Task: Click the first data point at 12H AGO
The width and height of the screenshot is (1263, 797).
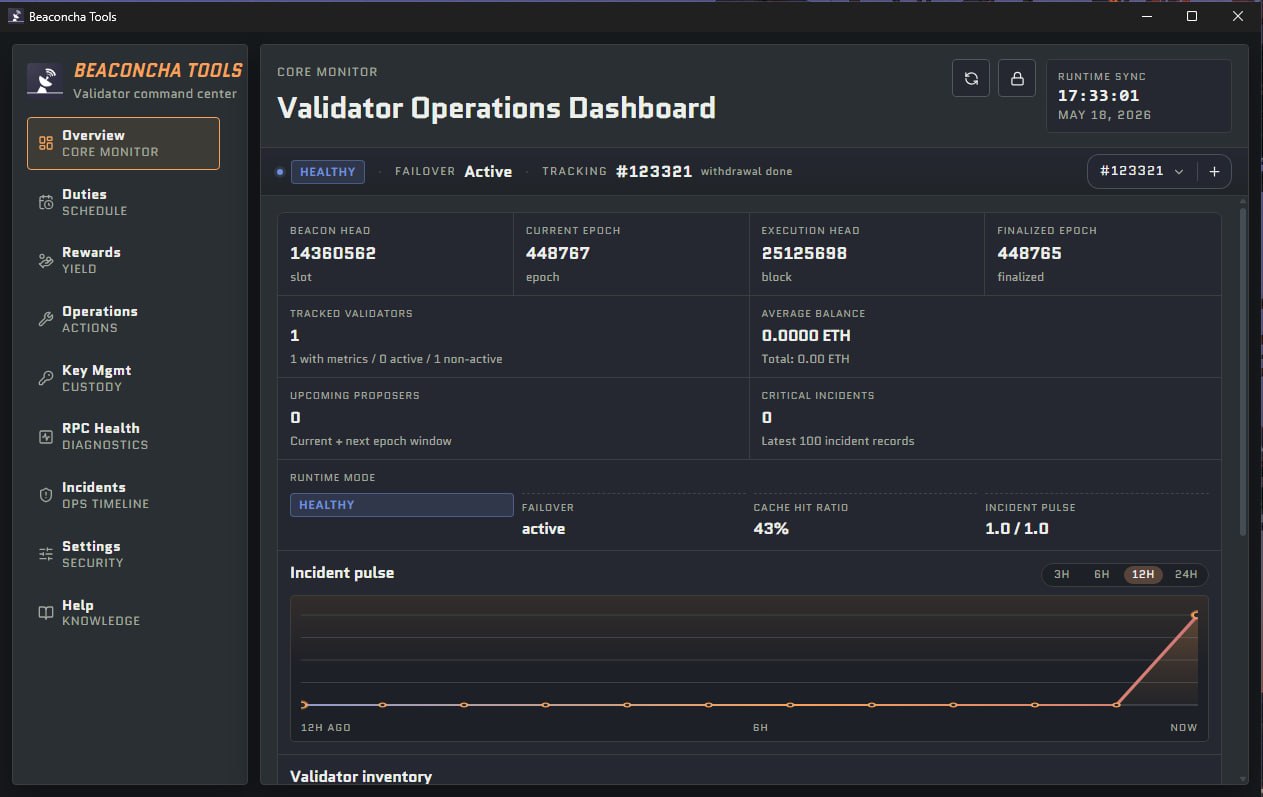Action: click(303, 705)
